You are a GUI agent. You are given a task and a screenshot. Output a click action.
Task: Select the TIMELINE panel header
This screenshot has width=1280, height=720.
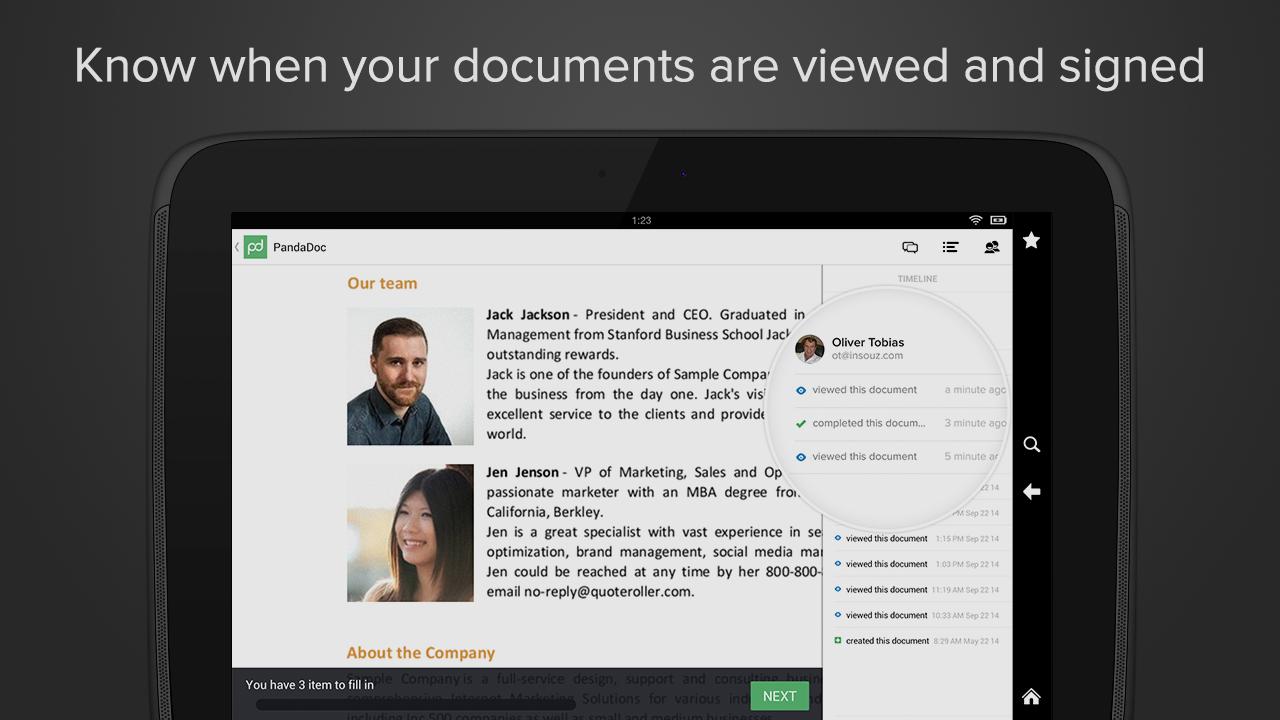tap(917, 279)
